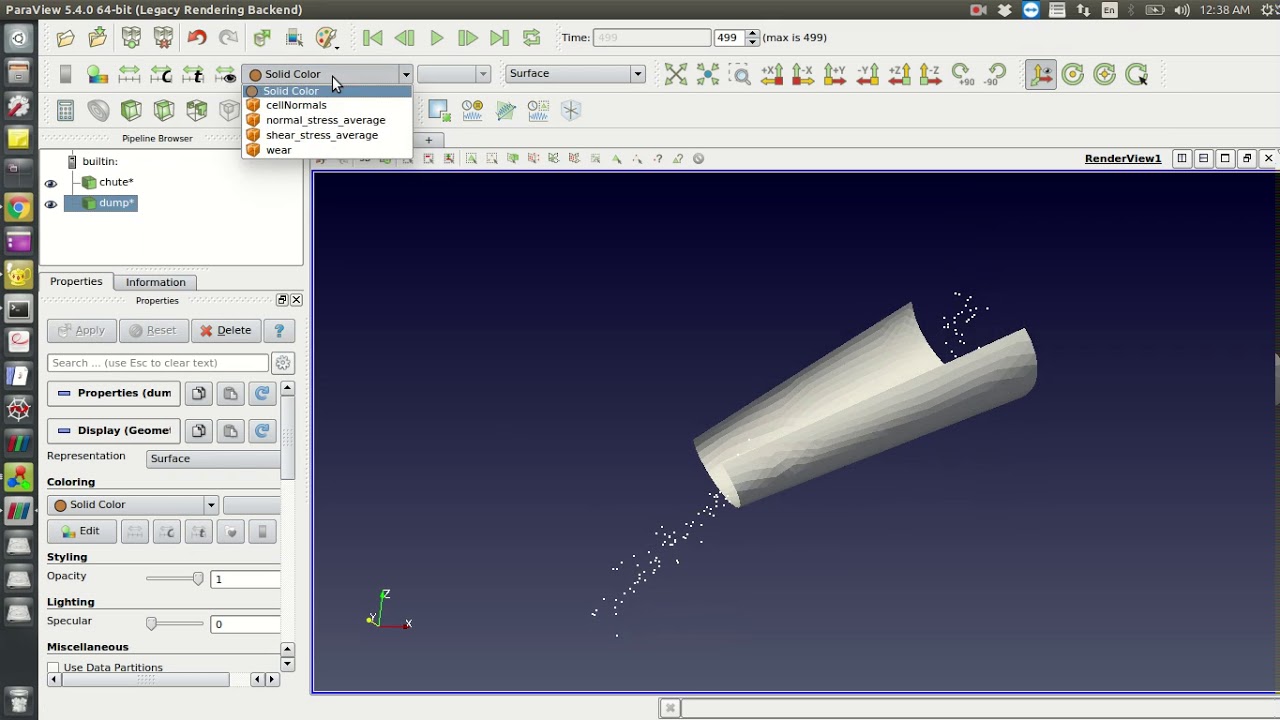1280x720 pixels.
Task: Set view direction to +Y
Action: 835,74
